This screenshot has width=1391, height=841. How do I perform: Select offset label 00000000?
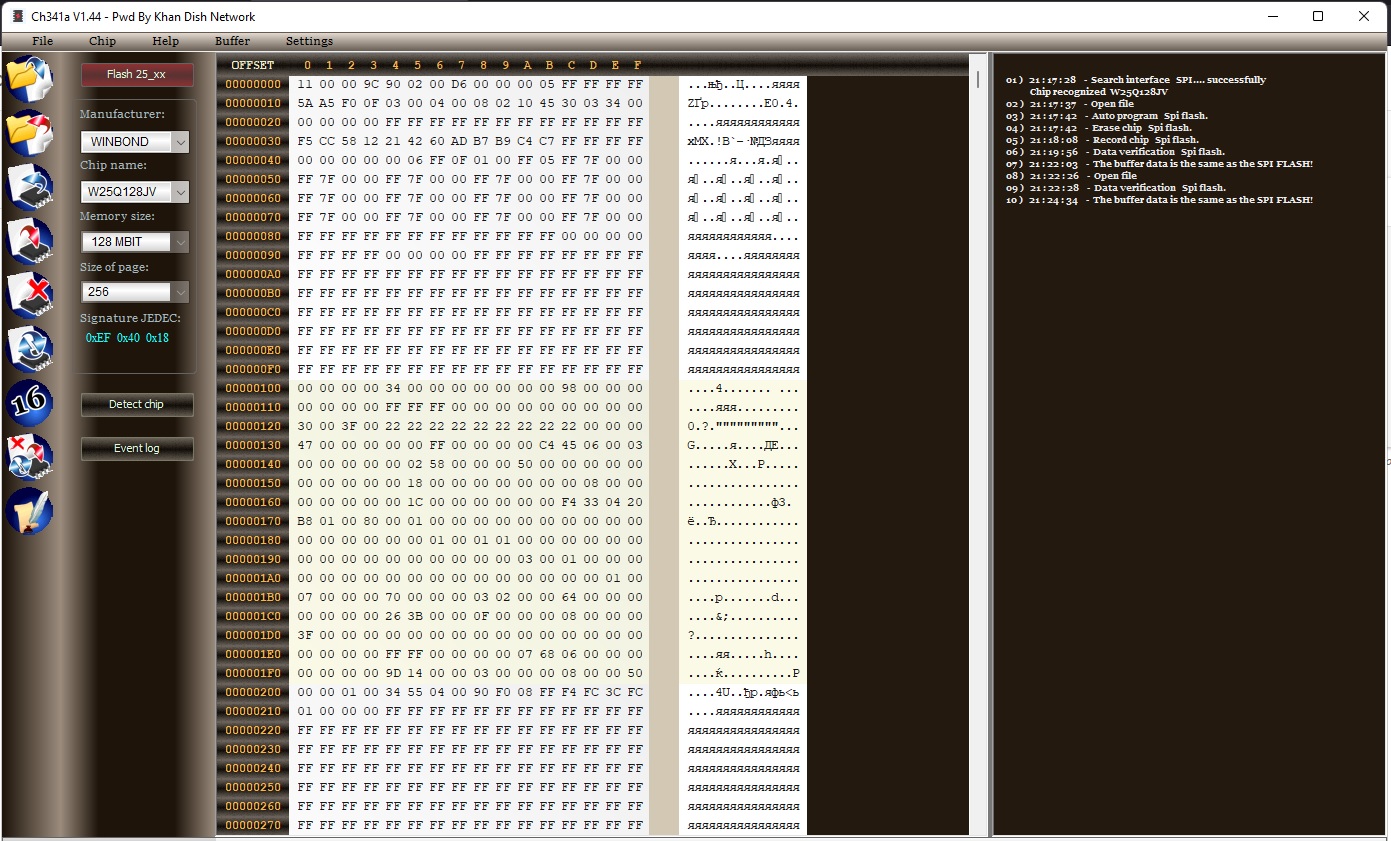pos(253,85)
